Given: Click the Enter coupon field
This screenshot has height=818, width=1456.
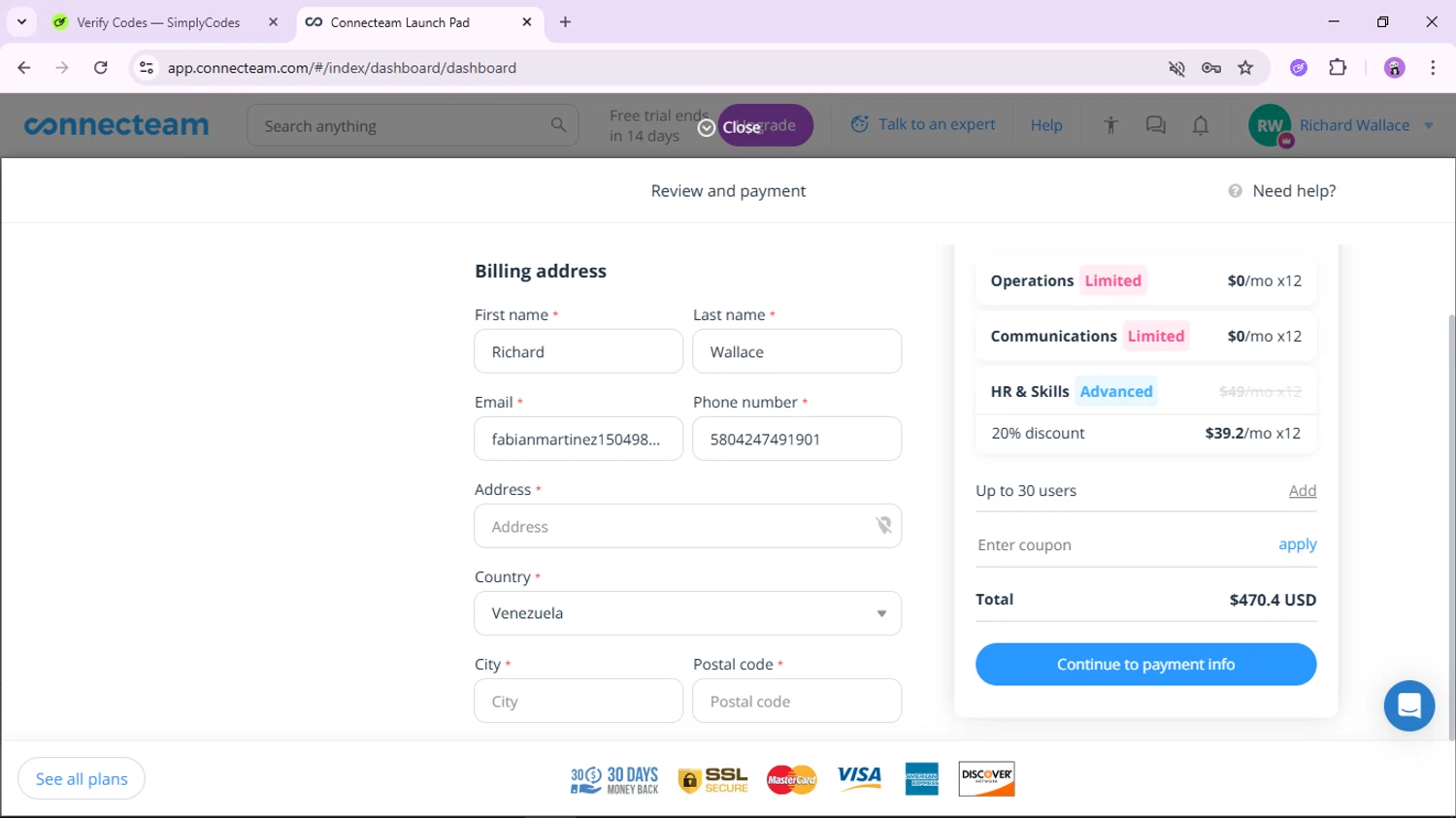Looking at the screenshot, I should pos(1121,545).
